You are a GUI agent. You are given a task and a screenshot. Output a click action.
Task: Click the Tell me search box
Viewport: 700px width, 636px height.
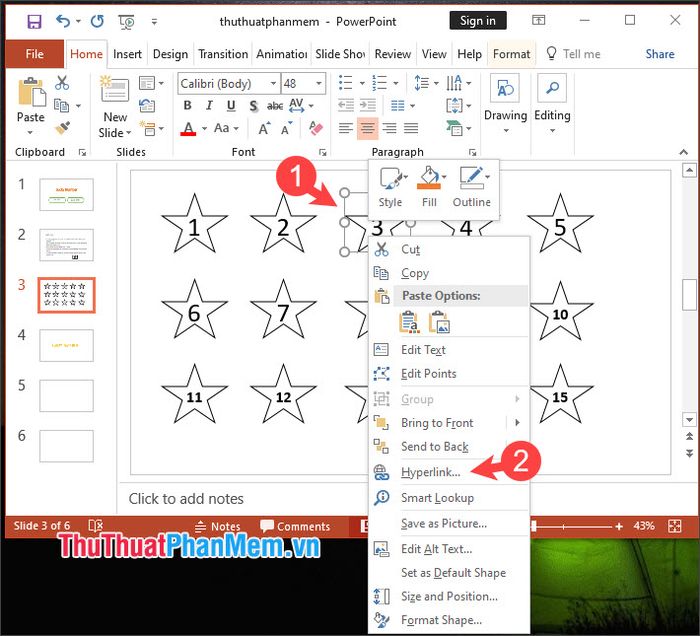[574, 54]
